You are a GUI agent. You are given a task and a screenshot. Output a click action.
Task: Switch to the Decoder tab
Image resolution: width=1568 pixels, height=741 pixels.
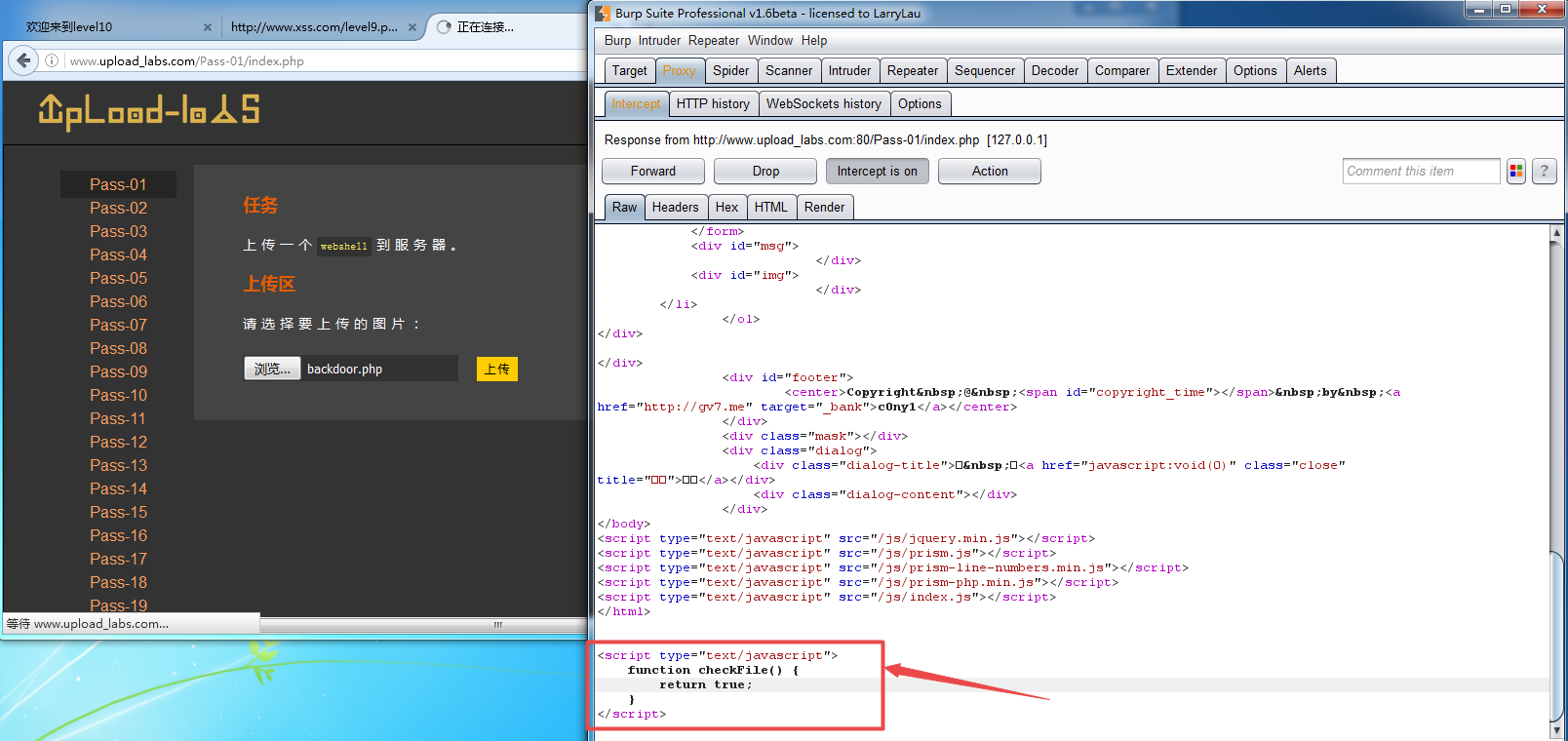[x=1055, y=71]
